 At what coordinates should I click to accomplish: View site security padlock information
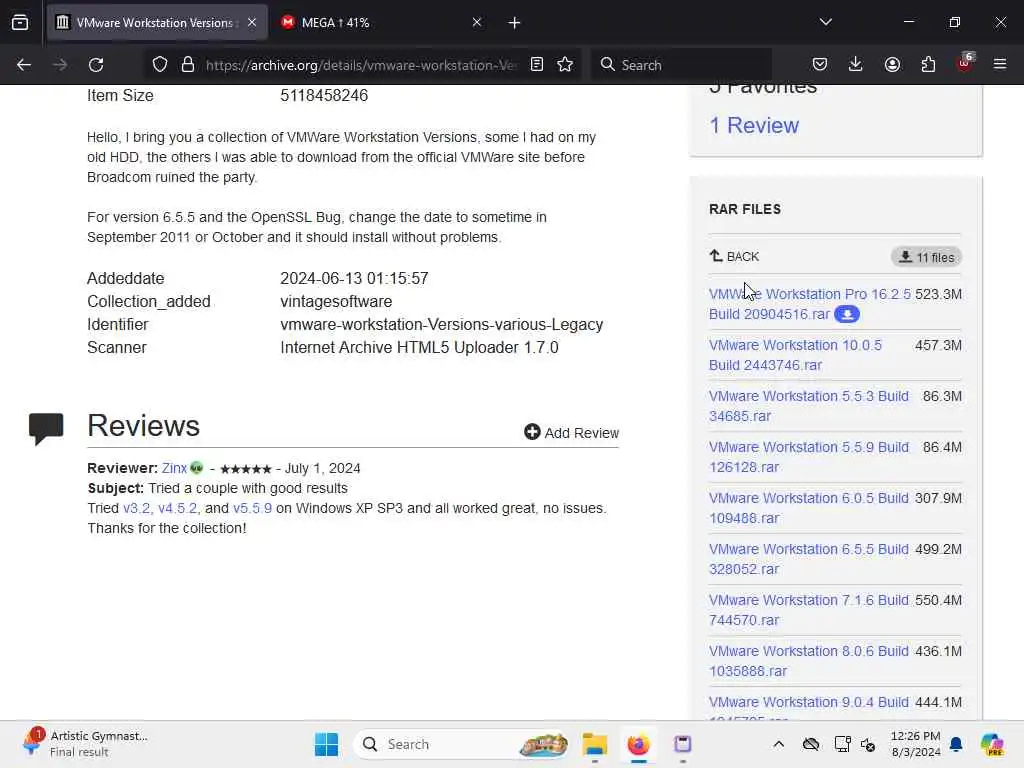pos(188,65)
